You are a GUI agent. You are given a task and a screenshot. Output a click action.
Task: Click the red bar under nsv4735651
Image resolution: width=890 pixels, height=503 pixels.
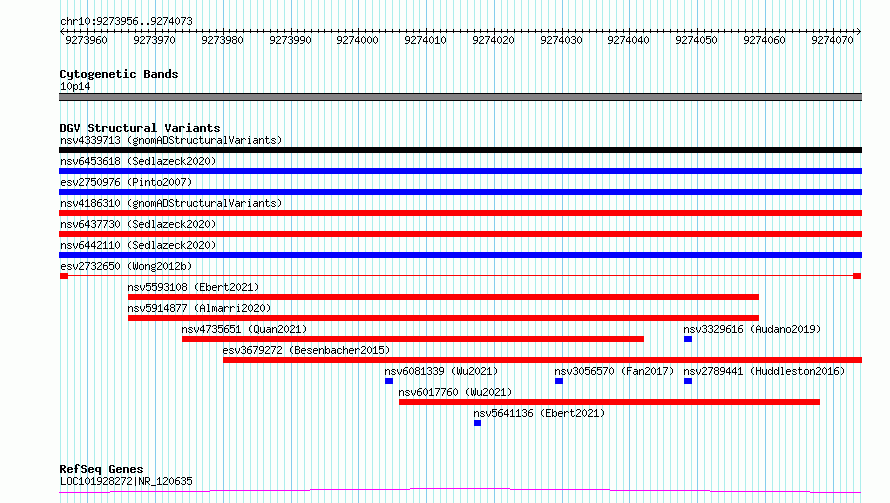click(x=413, y=339)
